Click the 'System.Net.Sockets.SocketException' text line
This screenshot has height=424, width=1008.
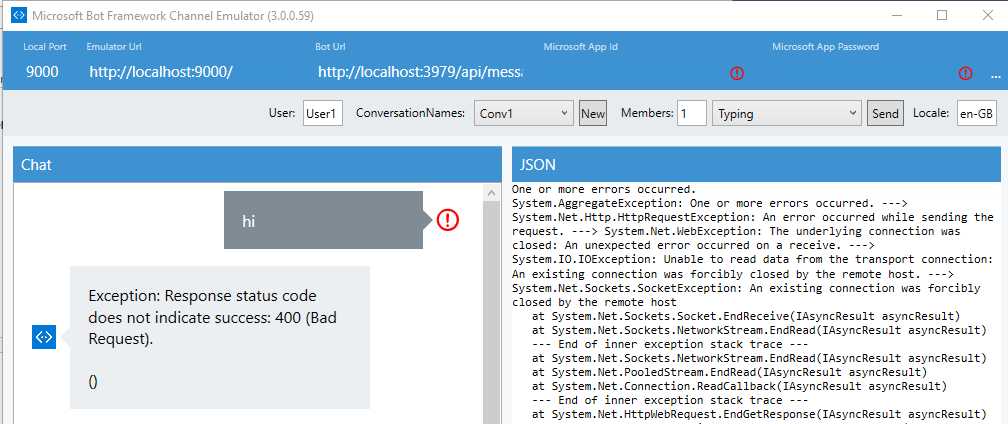(x=746, y=288)
